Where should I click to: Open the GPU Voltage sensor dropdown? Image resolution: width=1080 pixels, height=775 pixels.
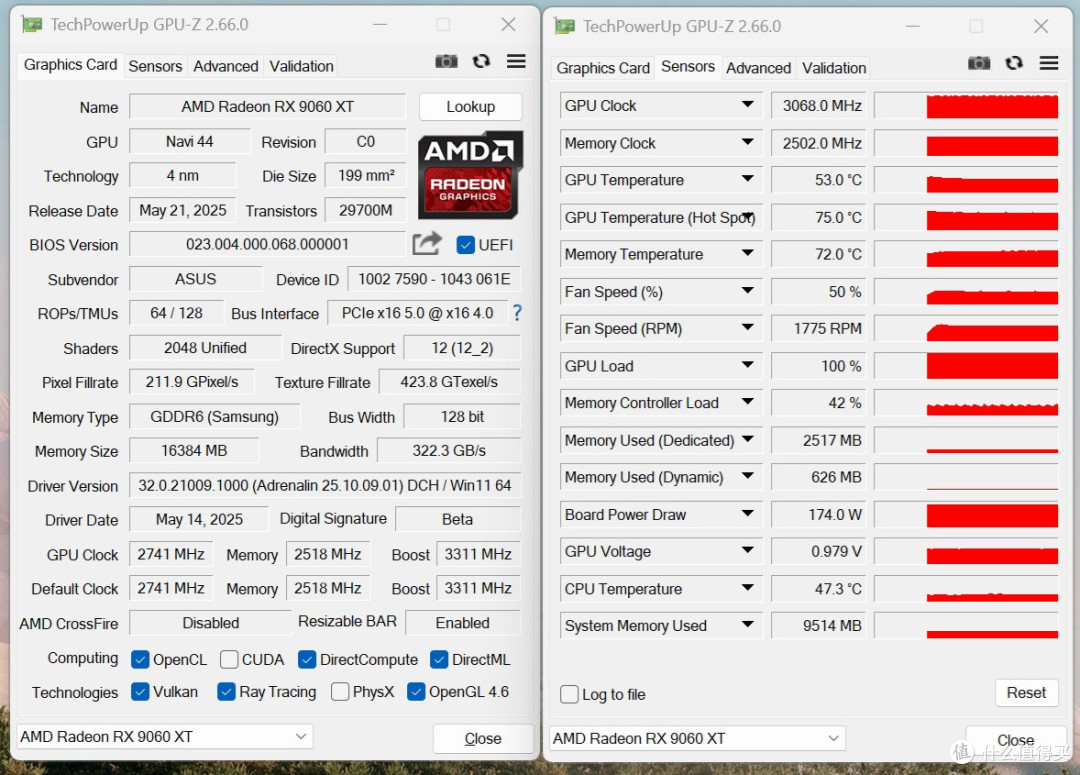point(747,550)
